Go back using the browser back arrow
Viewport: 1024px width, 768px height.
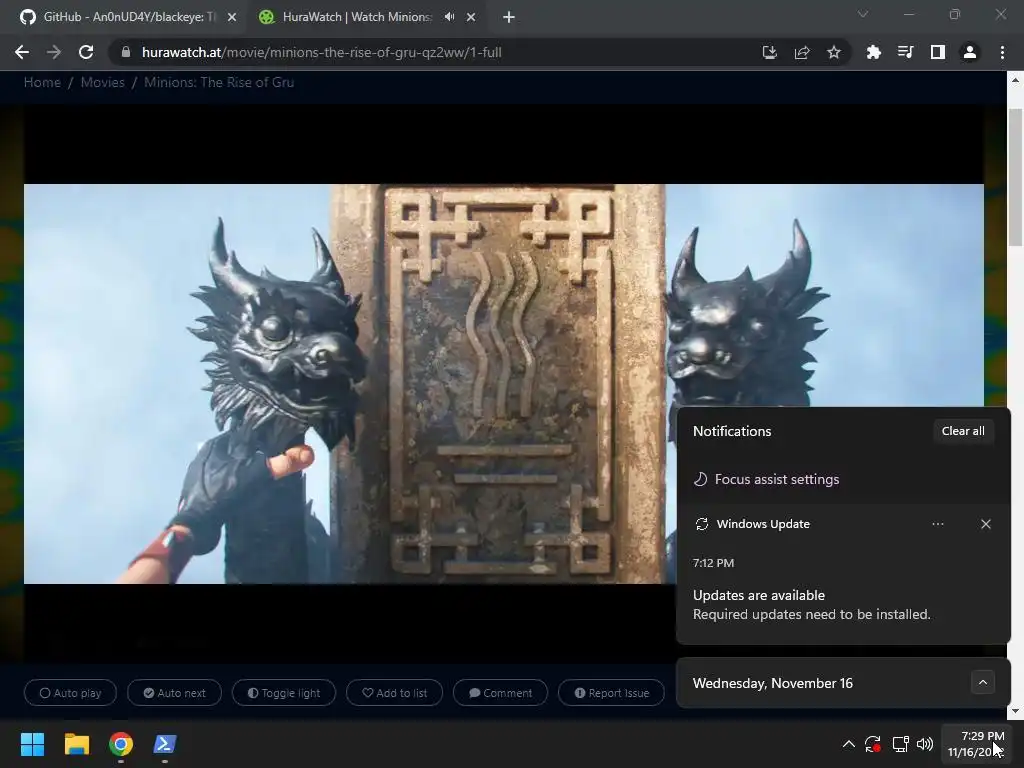(x=22, y=52)
